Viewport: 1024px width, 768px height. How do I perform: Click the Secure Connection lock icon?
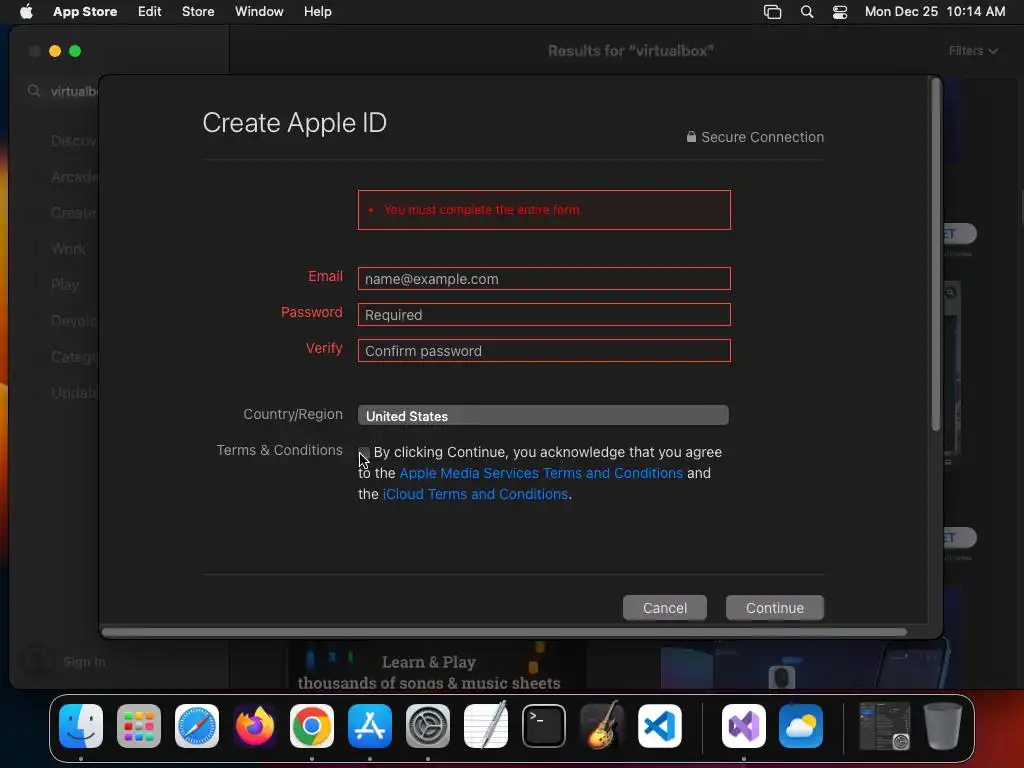coord(691,136)
